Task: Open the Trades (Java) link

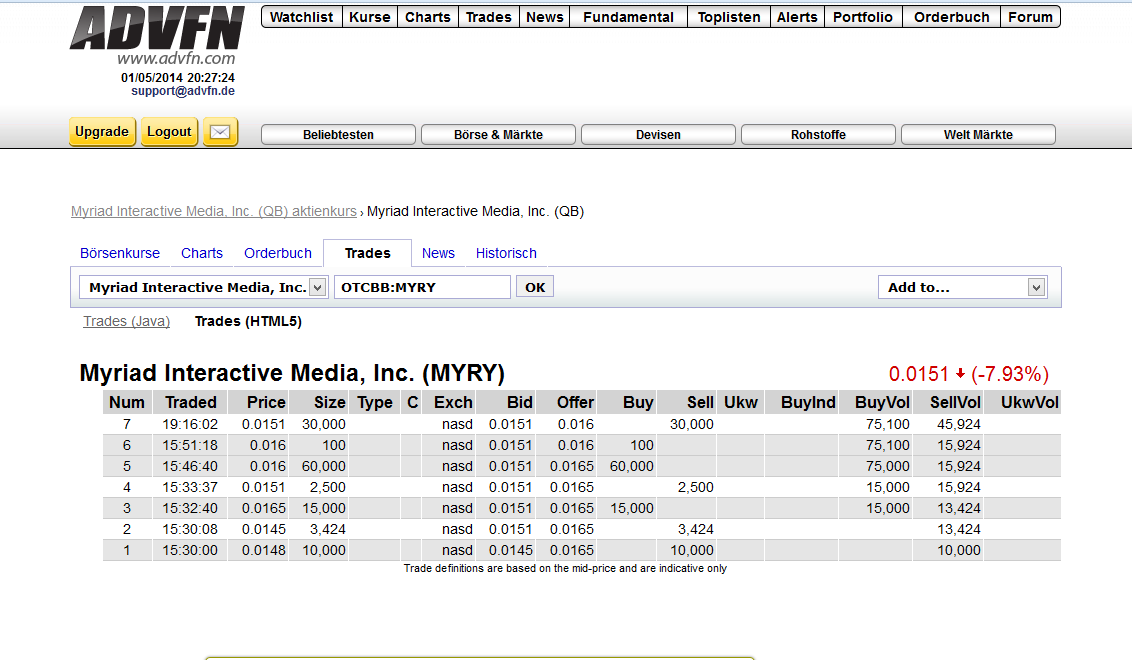Action: [126, 321]
